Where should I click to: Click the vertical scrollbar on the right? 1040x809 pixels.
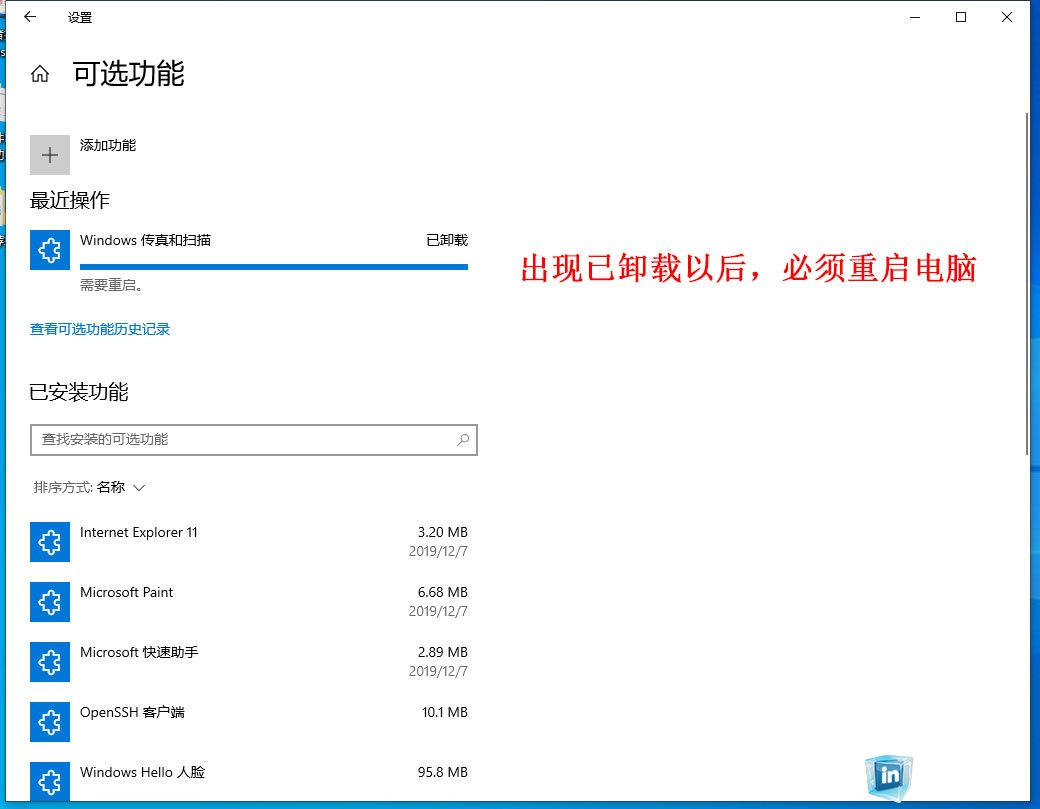coord(1027,284)
